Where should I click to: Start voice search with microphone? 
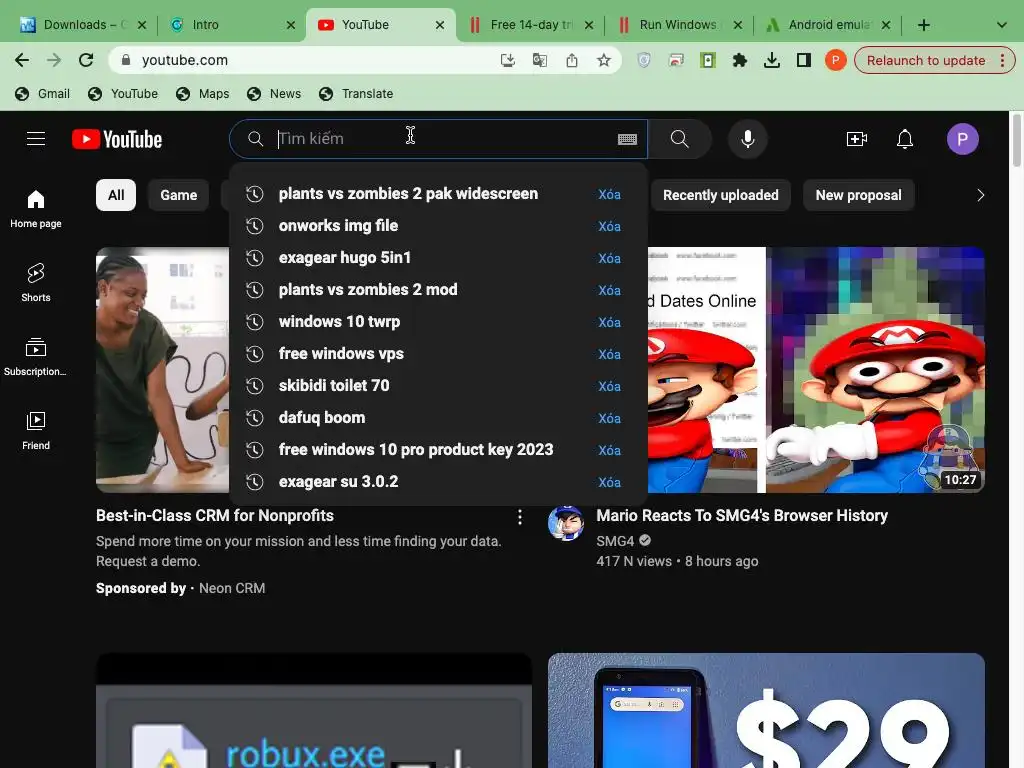748,139
